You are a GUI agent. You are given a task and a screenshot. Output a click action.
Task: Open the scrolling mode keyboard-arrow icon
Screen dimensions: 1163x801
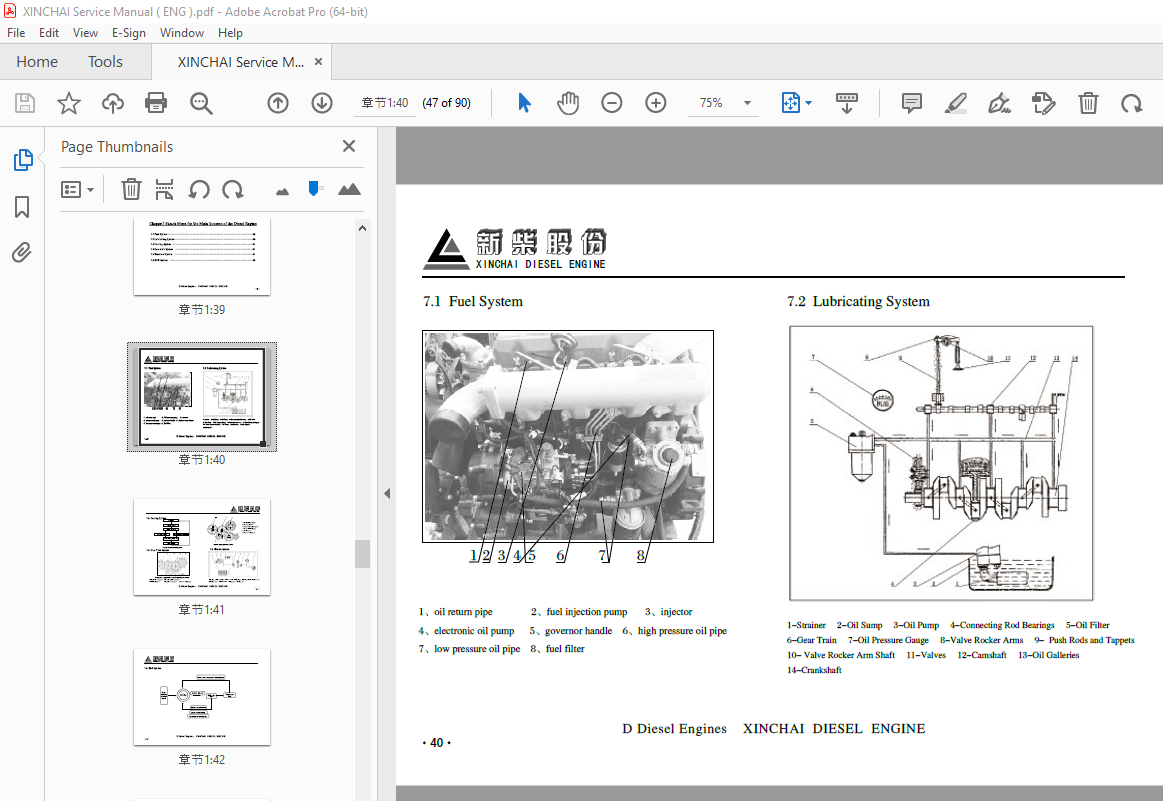846,103
